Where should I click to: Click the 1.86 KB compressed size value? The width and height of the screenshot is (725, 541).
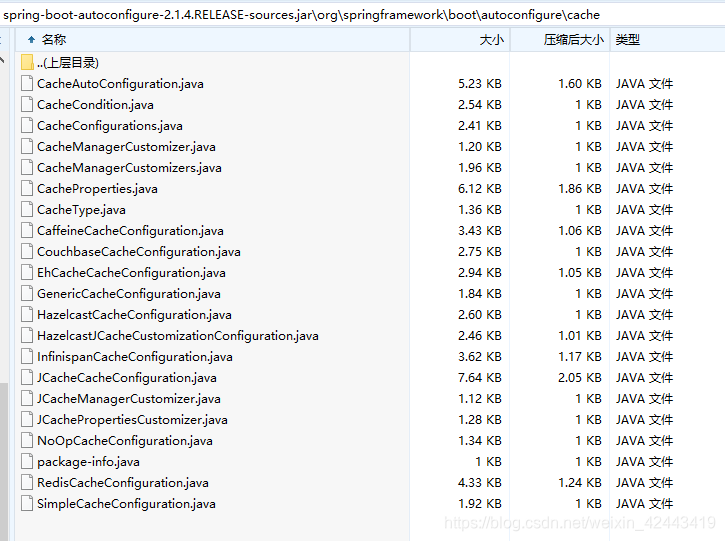point(580,189)
